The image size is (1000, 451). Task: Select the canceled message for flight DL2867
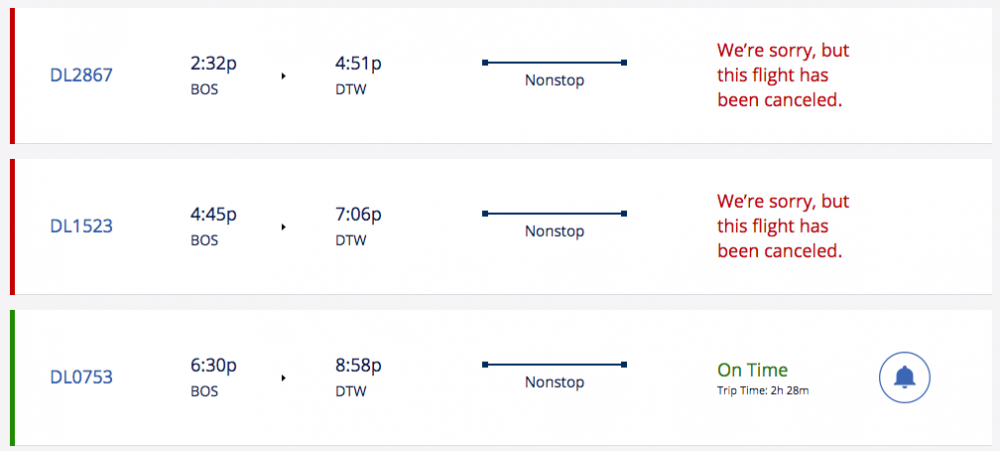(783, 75)
